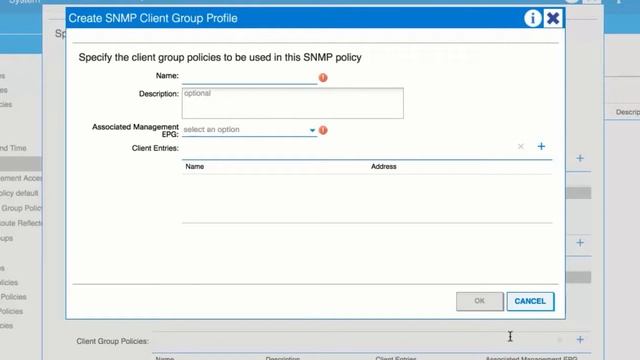Open the Associated Management EPG dropdown
Image resolution: width=640 pixels, height=360 pixels.
click(x=249, y=130)
